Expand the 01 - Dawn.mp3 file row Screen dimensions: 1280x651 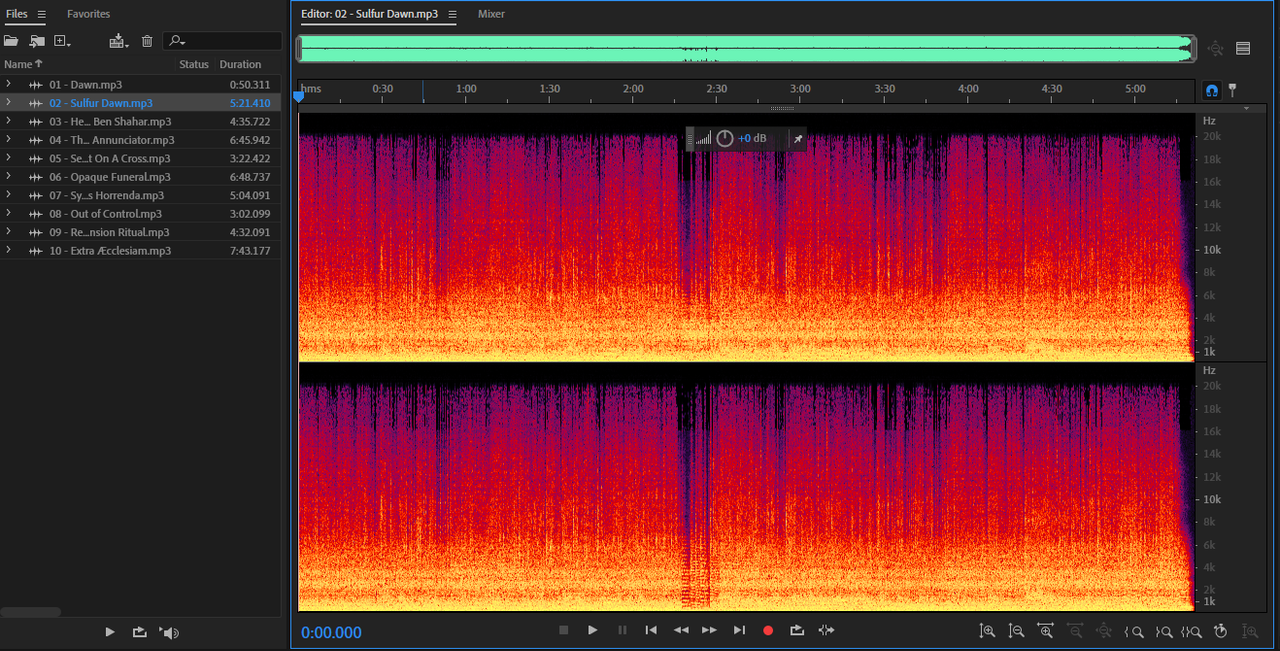[8, 84]
